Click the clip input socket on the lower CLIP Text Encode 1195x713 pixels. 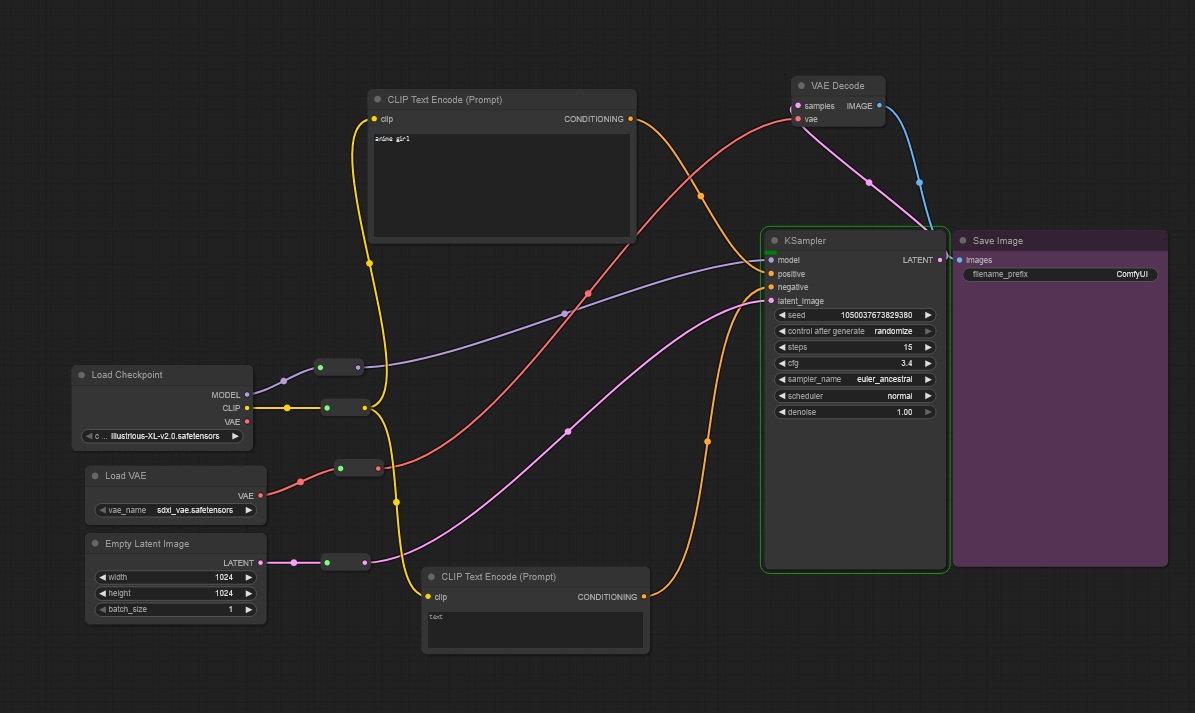click(x=428, y=597)
